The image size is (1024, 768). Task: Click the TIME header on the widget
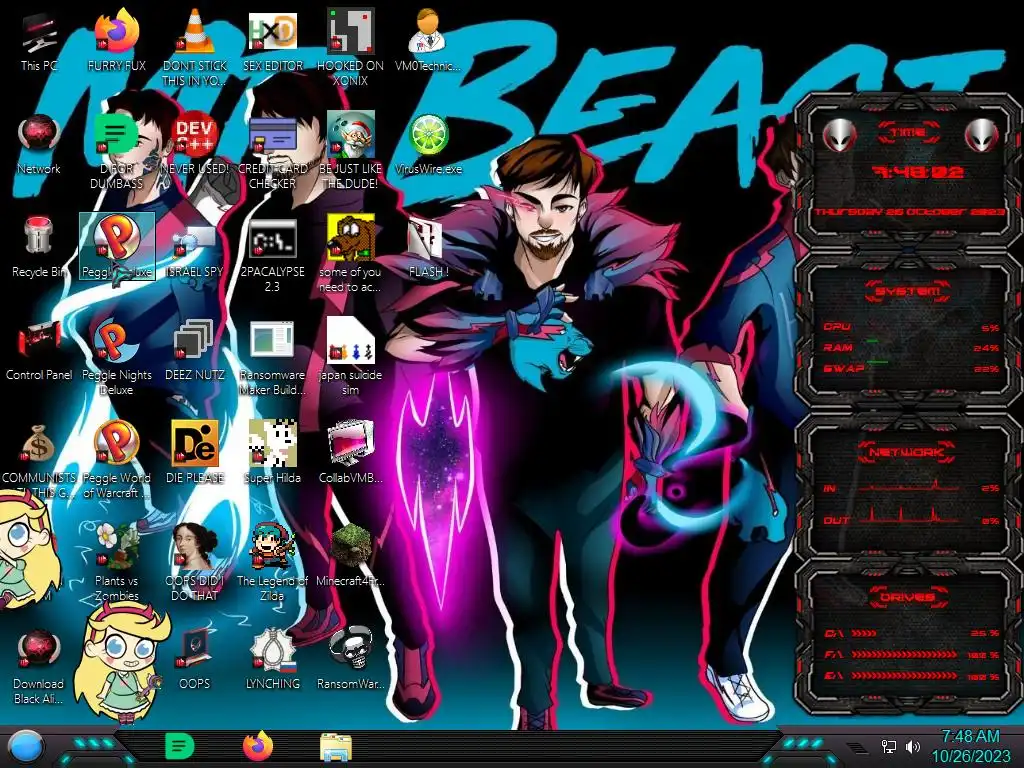[x=908, y=133]
